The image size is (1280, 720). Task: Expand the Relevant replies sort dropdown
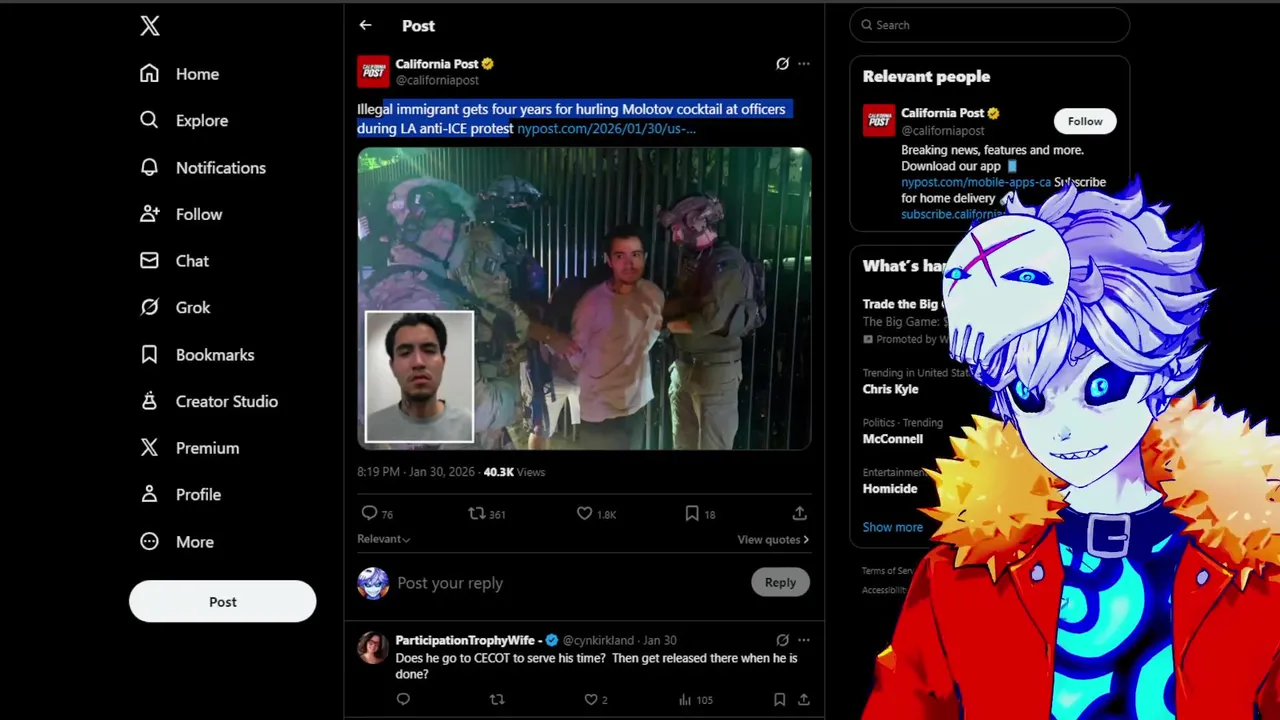(x=384, y=539)
